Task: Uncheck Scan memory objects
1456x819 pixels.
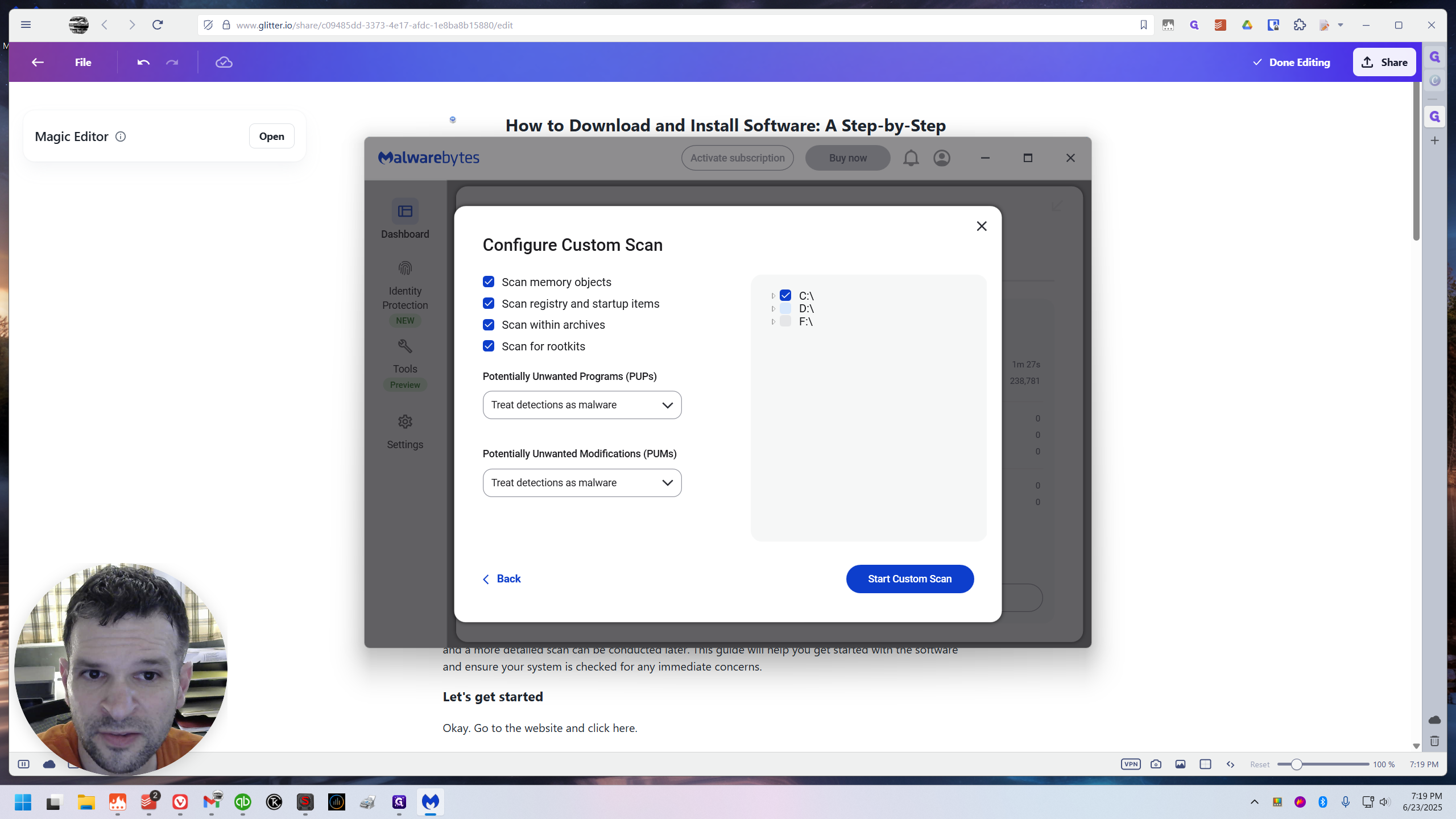Action: tap(489, 282)
